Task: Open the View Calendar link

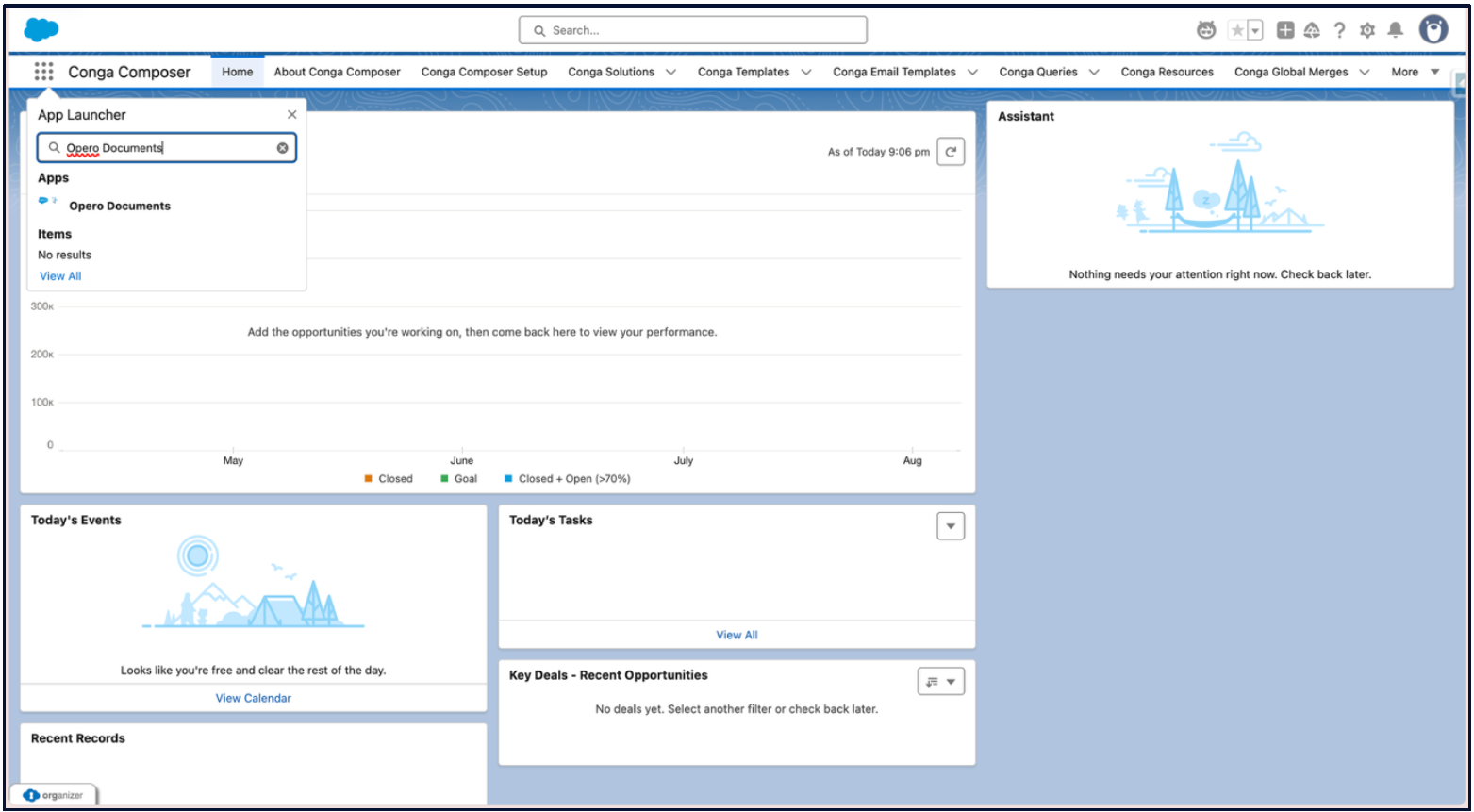Action: pyautogui.click(x=253, y=698)
